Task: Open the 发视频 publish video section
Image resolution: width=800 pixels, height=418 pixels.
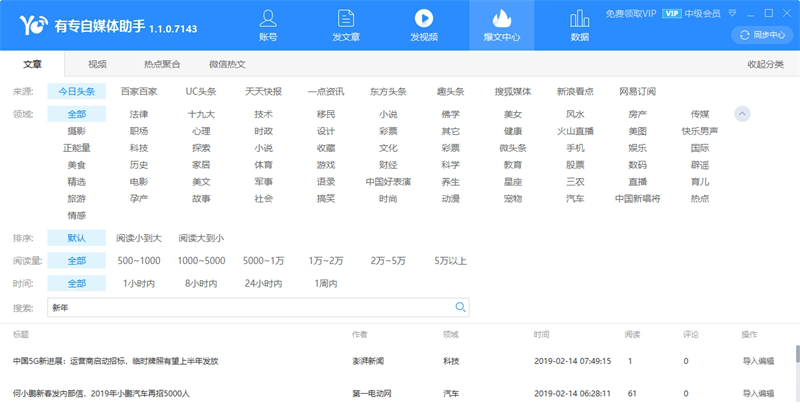Action: click(424, 25)
